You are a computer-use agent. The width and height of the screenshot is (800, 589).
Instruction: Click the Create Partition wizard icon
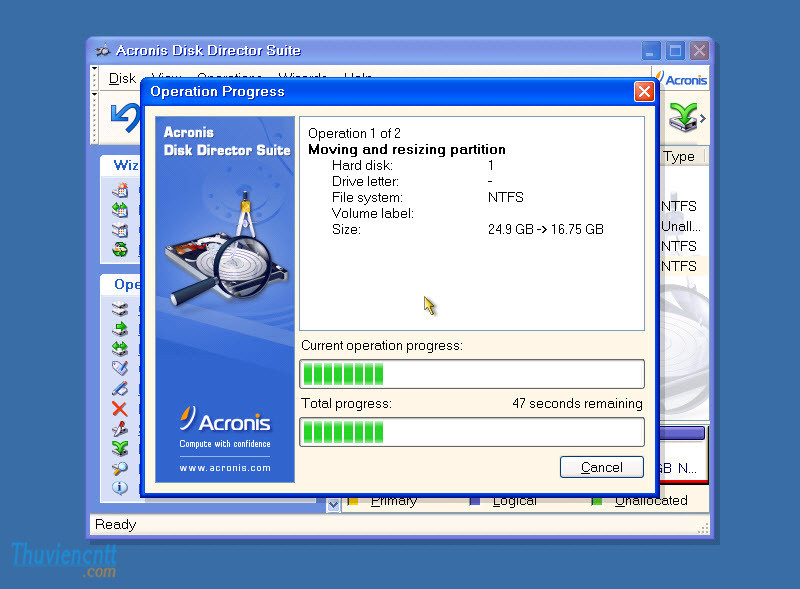[120, 190]
